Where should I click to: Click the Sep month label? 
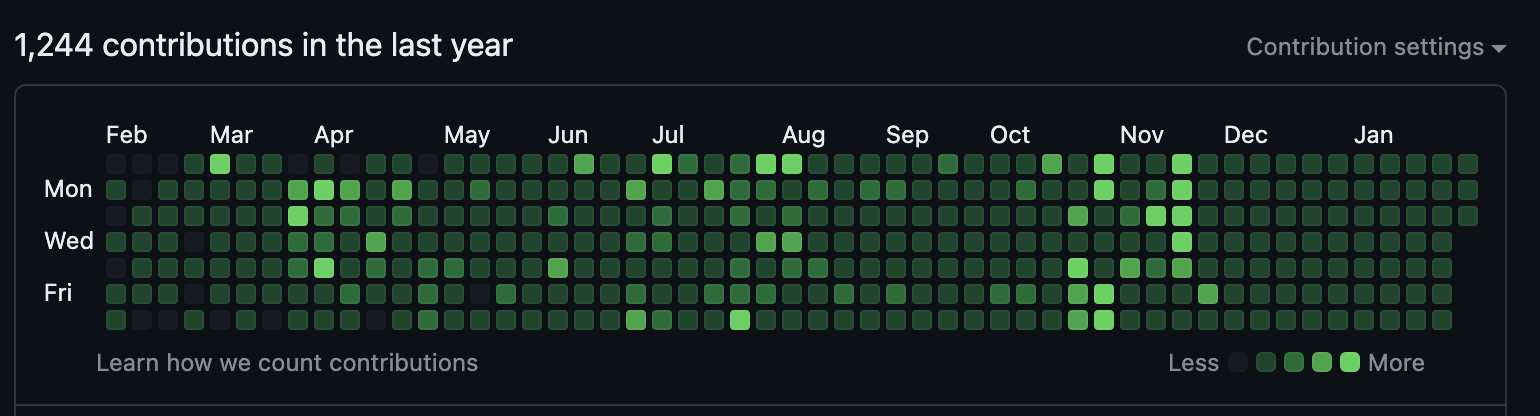click(x=907, y=135)
